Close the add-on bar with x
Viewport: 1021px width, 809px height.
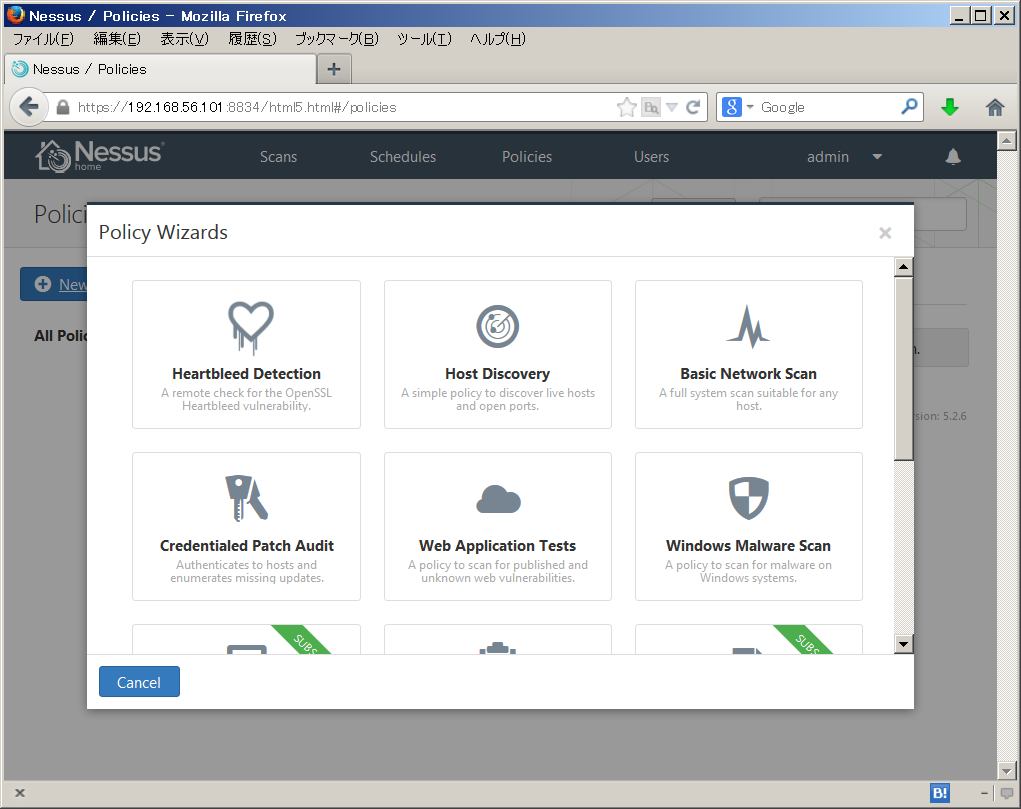click(x=20, y=793)
